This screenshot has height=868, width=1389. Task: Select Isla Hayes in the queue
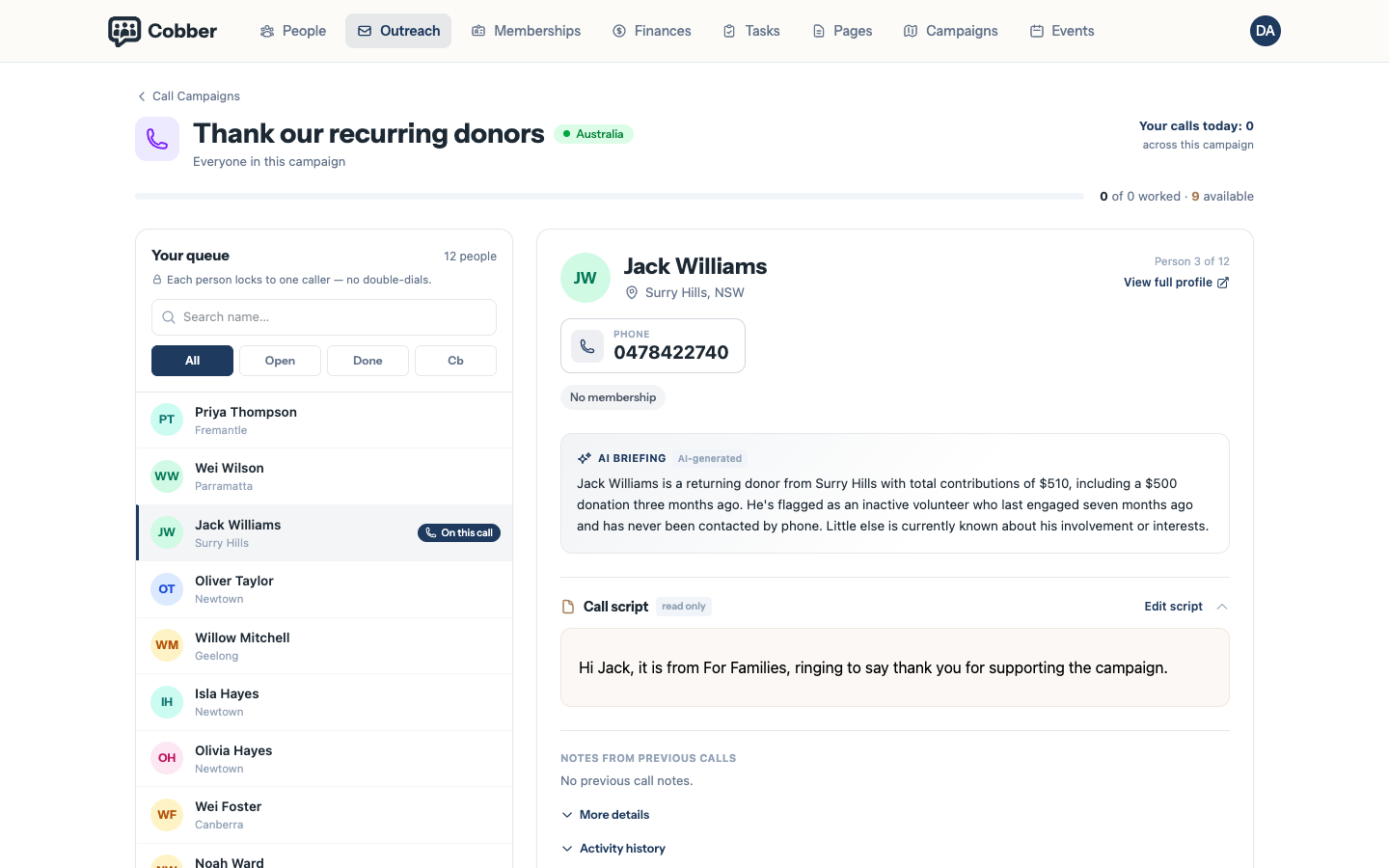324,702
